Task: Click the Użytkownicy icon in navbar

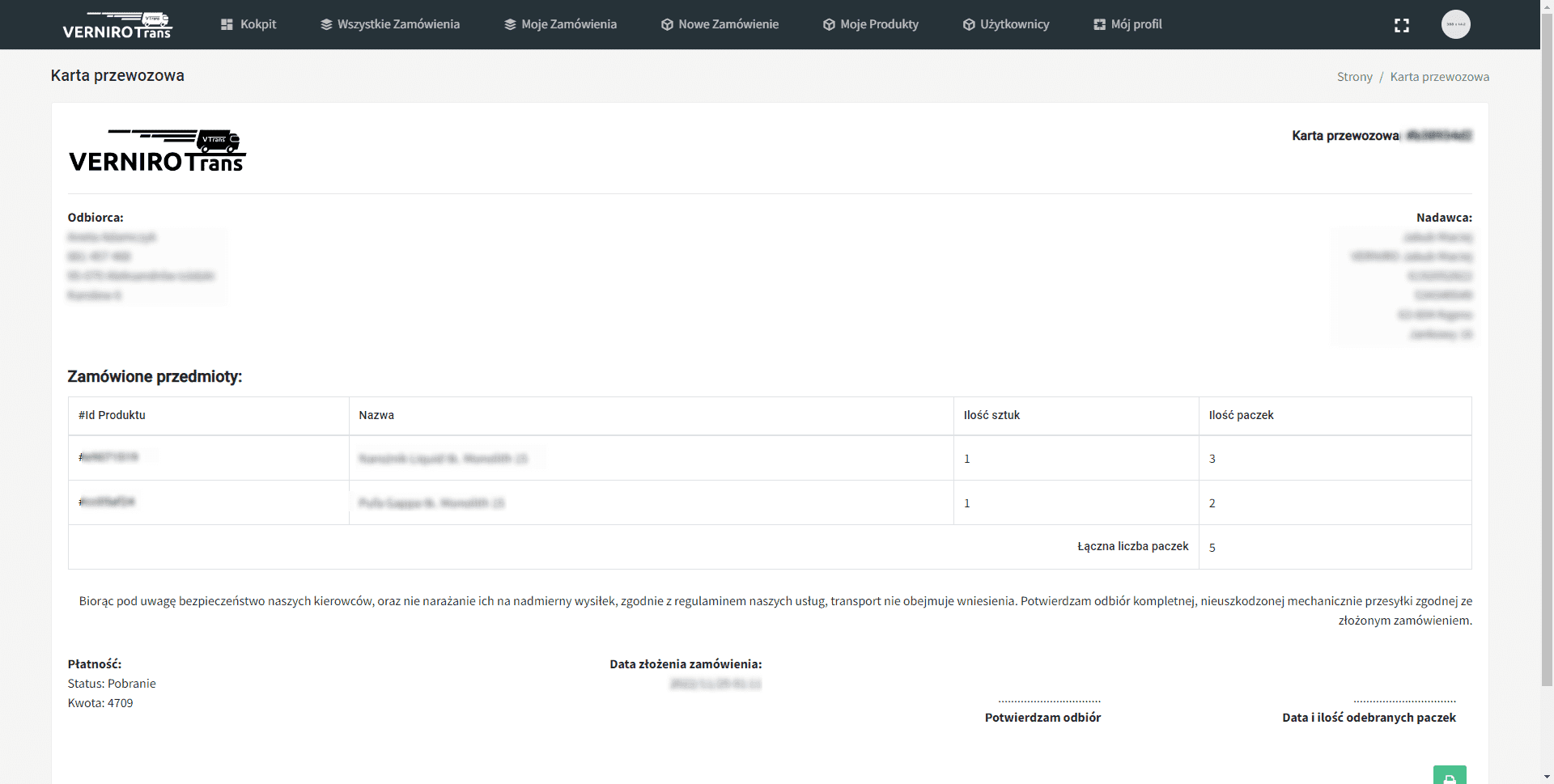Action: (969, 24)
